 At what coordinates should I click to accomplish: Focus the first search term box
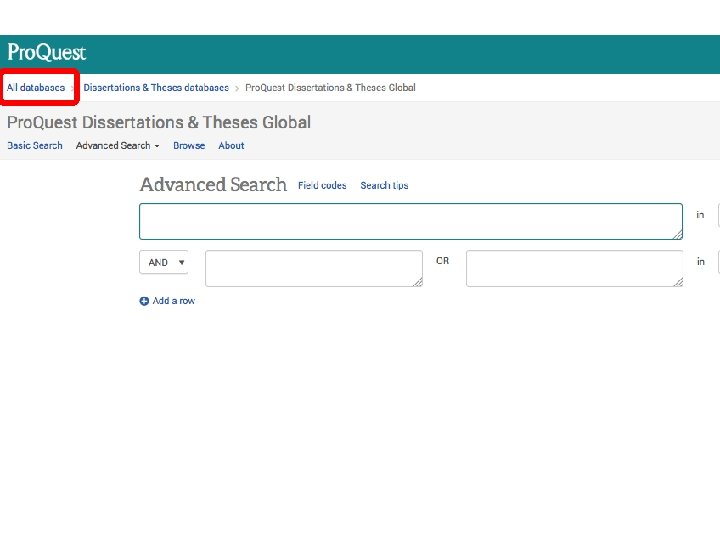pyautogui.click(x=411, y=221)
